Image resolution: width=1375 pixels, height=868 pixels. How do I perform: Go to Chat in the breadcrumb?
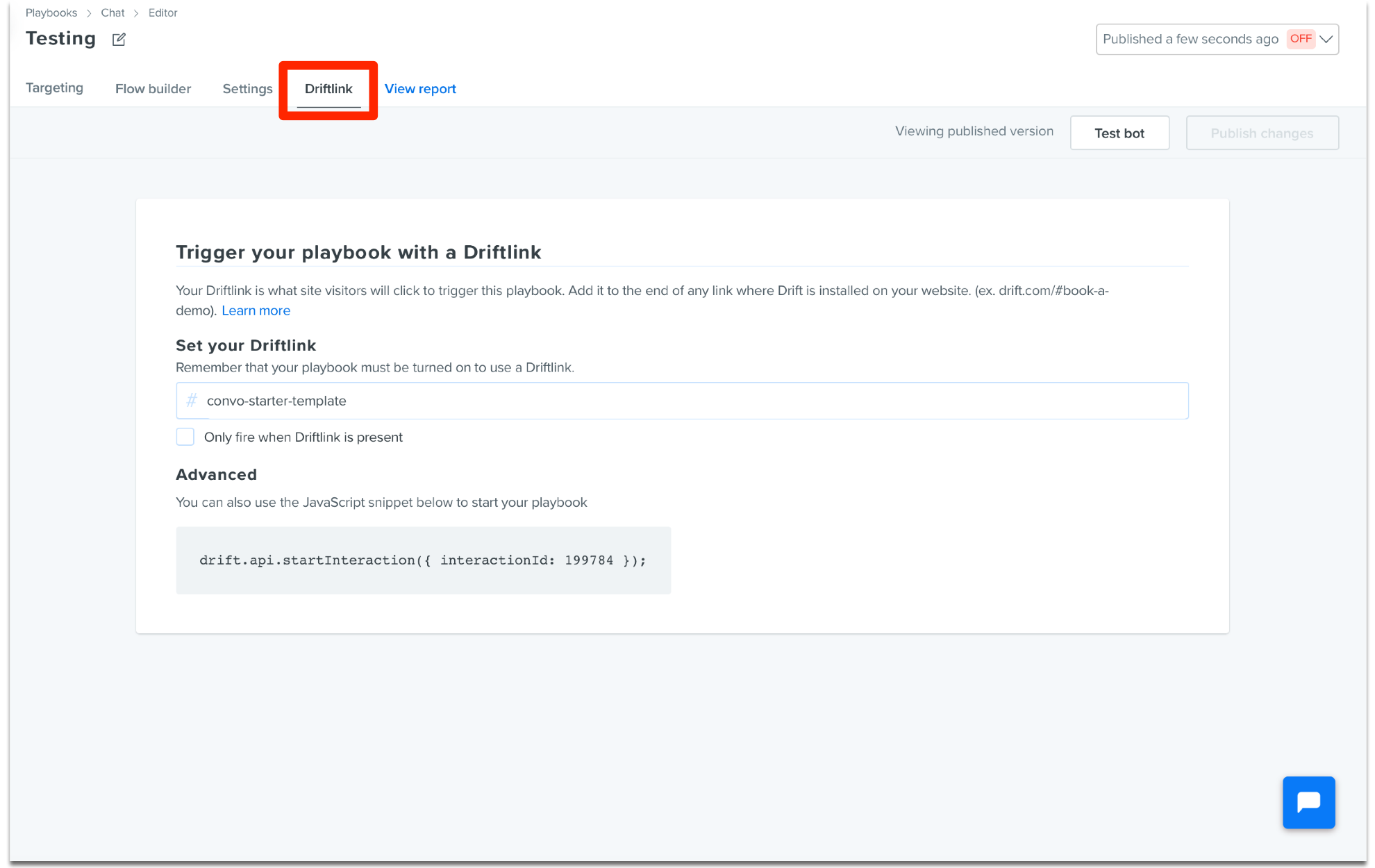[112, 12]
